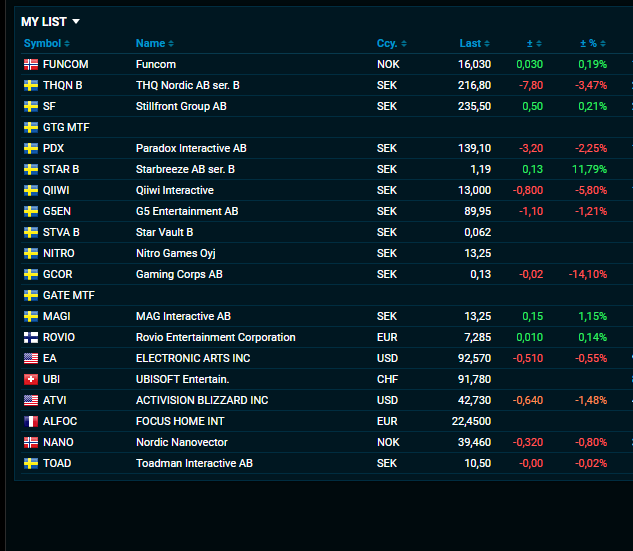Select the GTG MTF symbol
The height and width of the screenshot is (551, 633).
(66, 127)
